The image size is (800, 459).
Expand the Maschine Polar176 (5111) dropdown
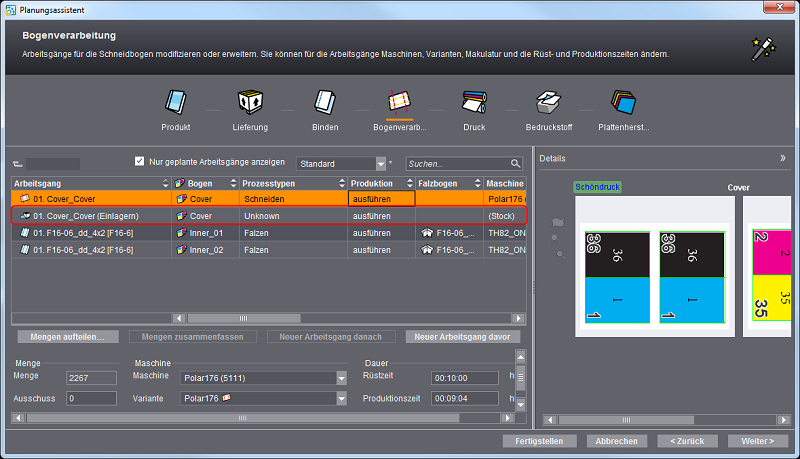[341, 378]
